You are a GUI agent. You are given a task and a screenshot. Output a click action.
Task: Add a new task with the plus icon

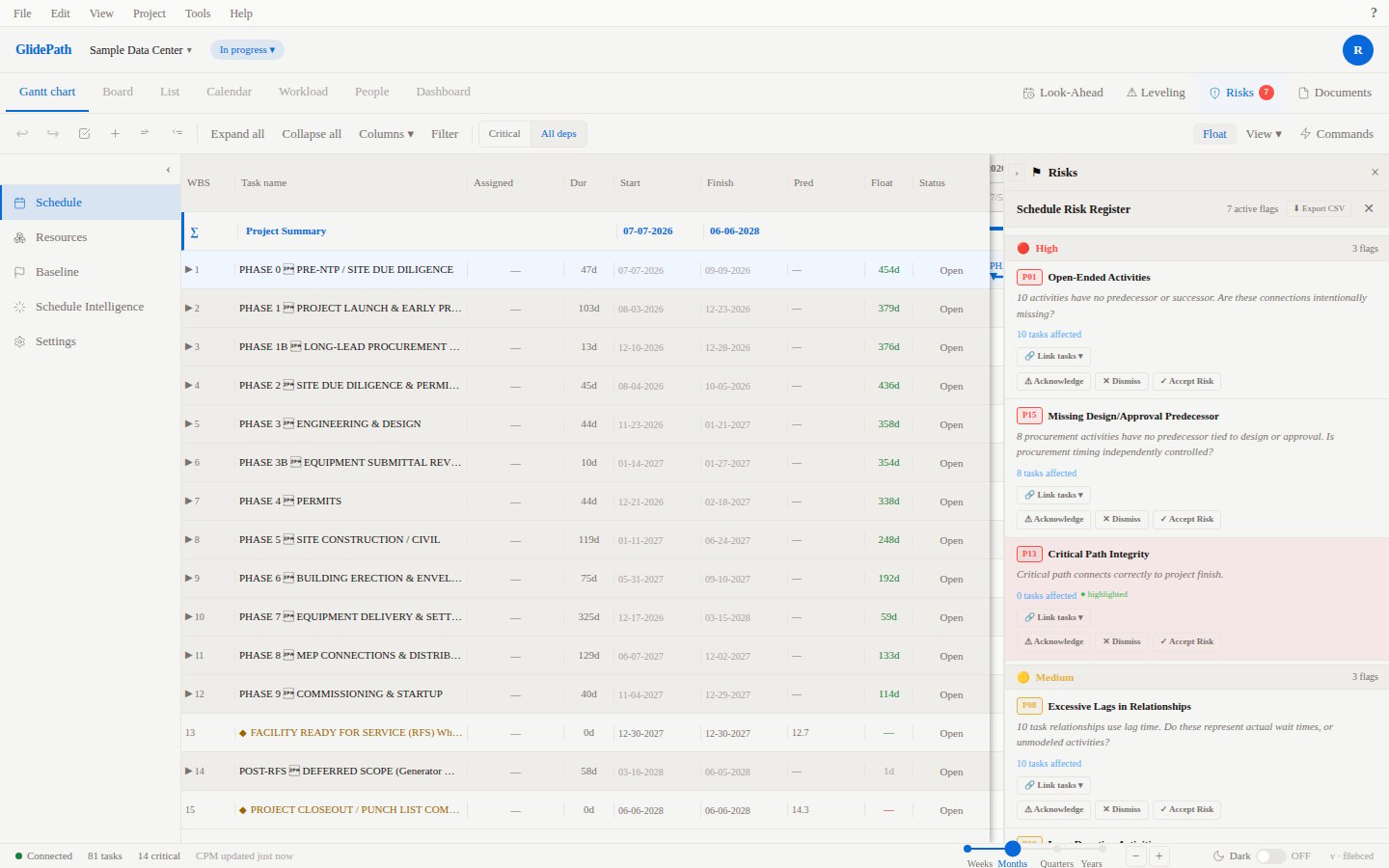pos(115,134)
